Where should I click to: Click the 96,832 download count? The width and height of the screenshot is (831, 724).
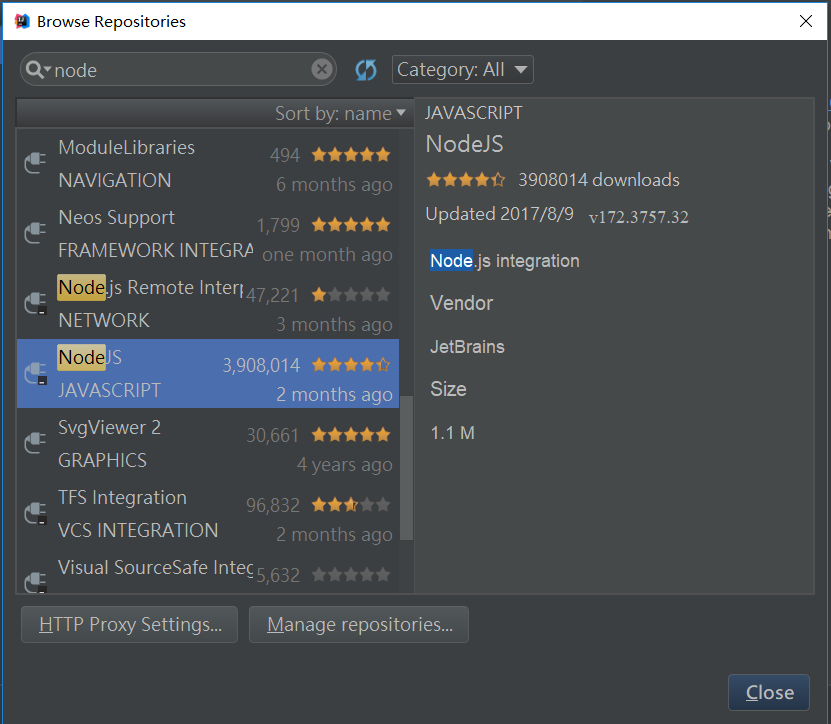[272, 505]
